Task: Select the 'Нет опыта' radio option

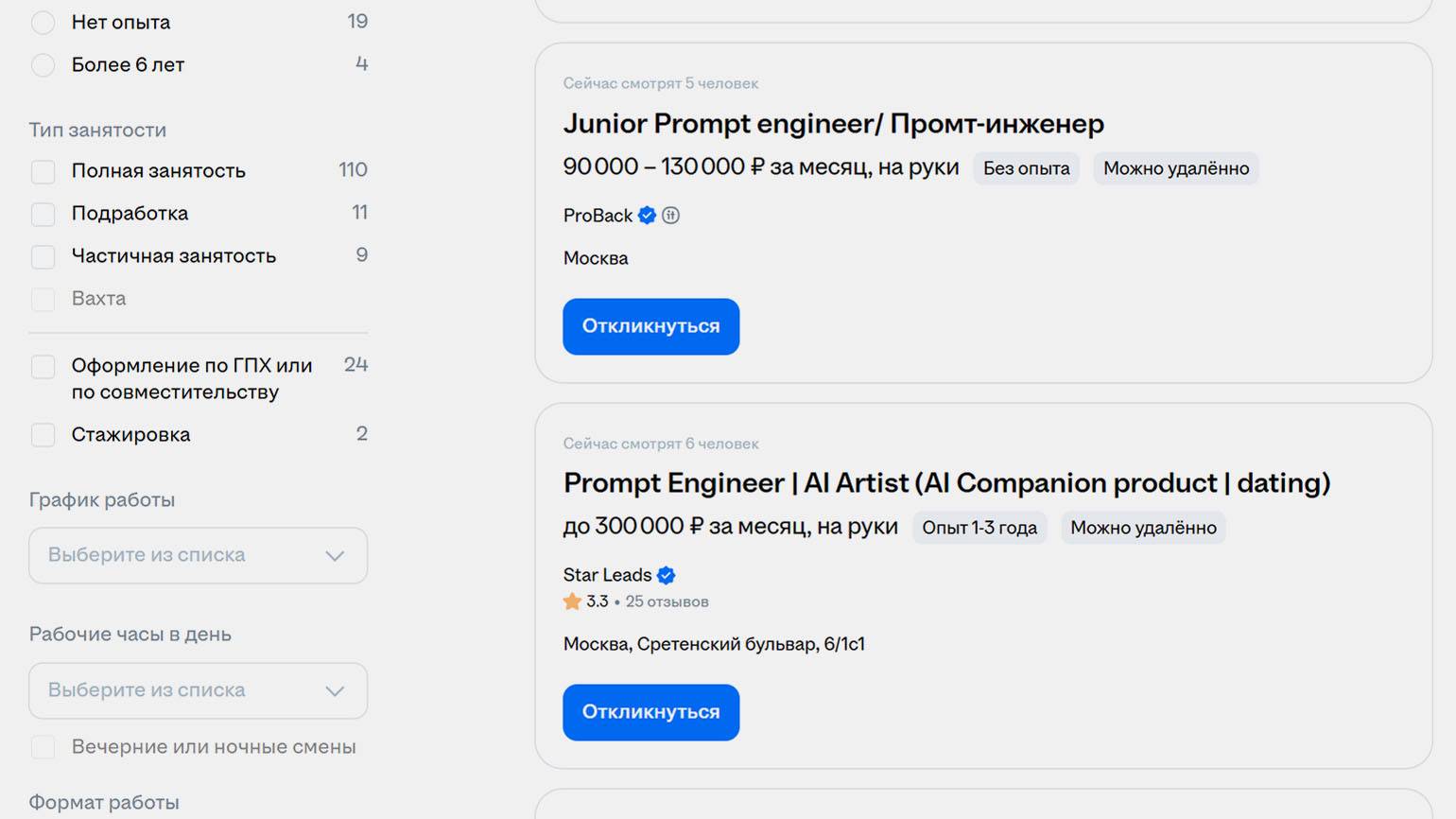Action: click(43, 23)
